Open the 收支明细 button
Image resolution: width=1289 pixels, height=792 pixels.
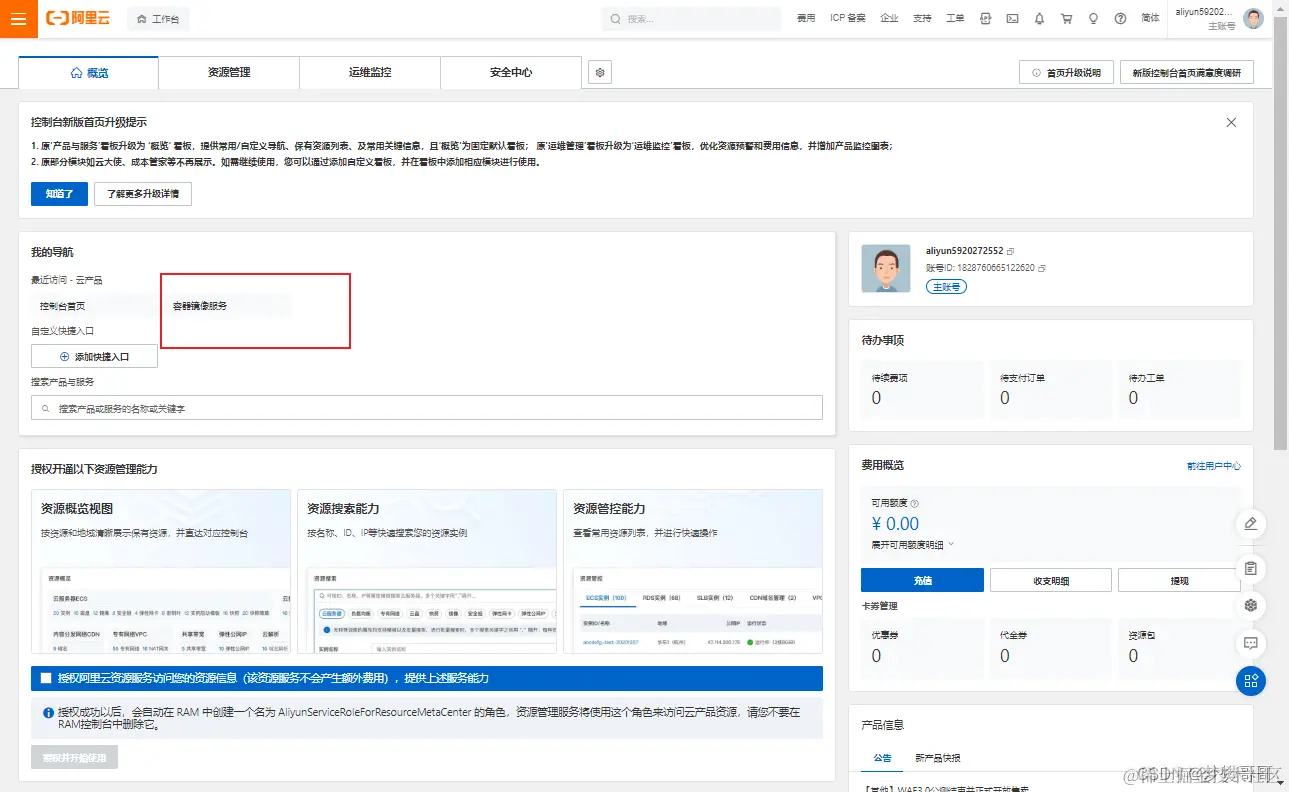point(1051,580)
